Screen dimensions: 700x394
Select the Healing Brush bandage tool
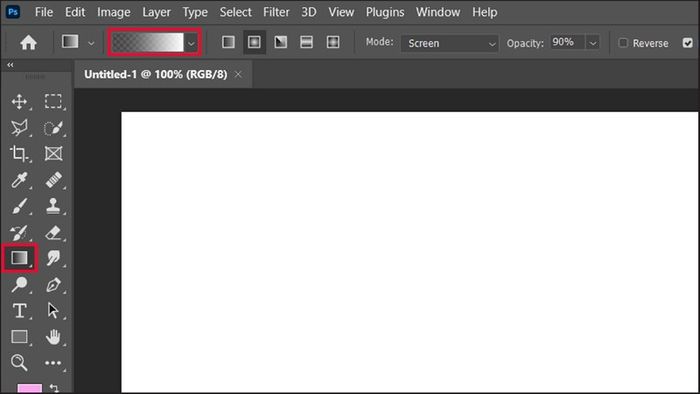(x=53, y=180)
